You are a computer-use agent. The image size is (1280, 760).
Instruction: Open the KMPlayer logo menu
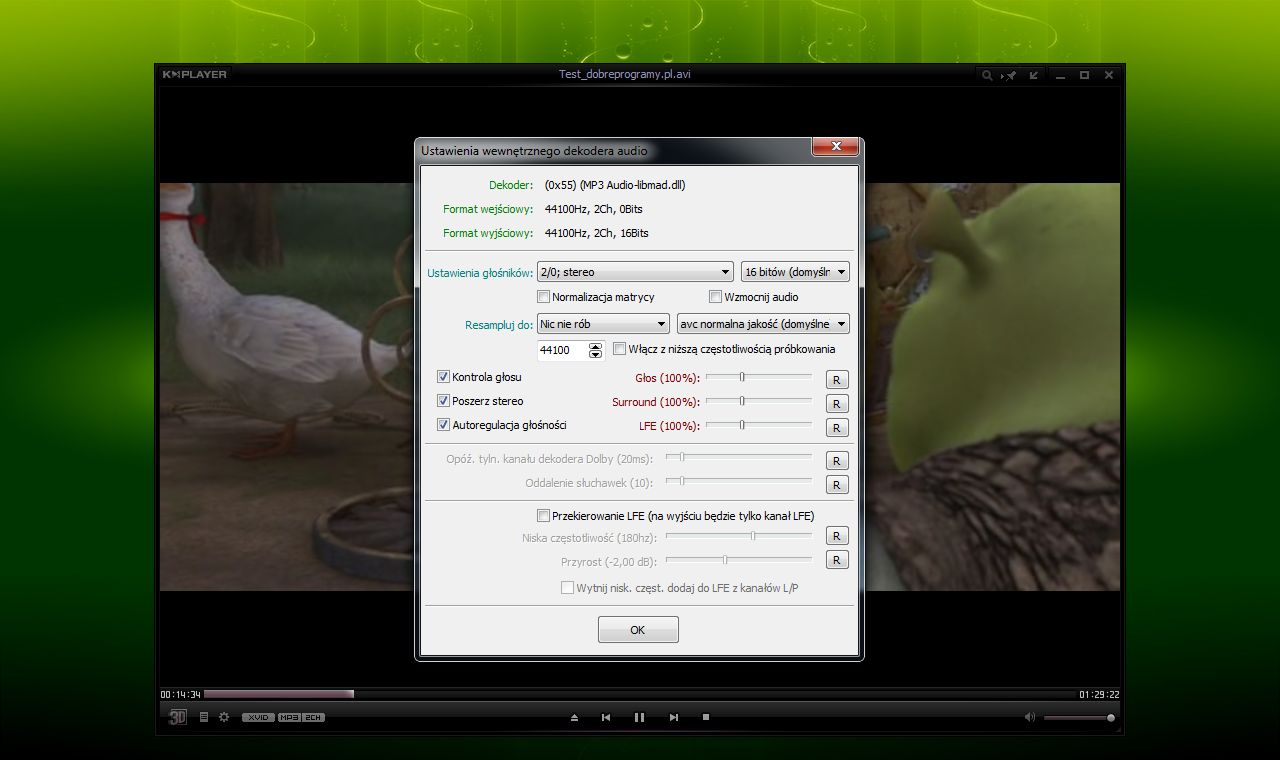coord(195,74)
